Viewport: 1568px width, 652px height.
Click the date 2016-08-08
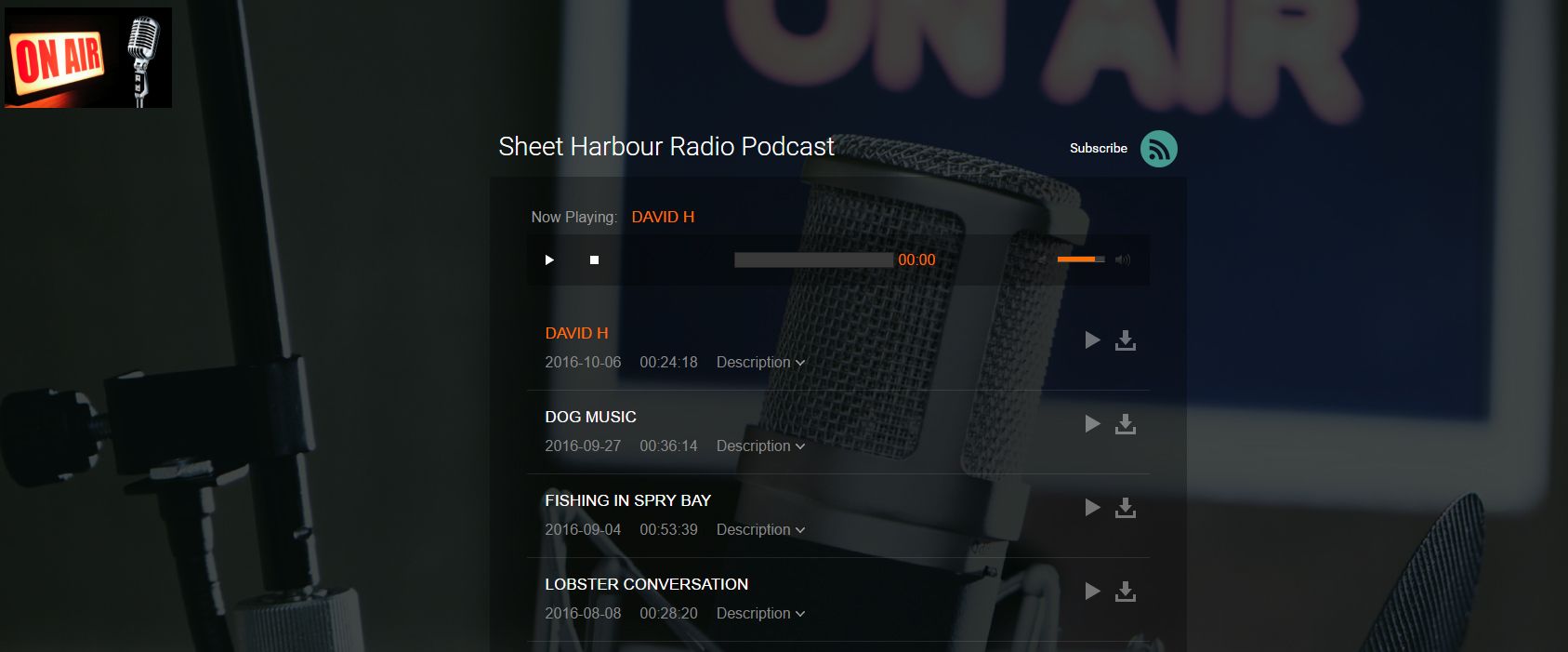coord(583,613)
